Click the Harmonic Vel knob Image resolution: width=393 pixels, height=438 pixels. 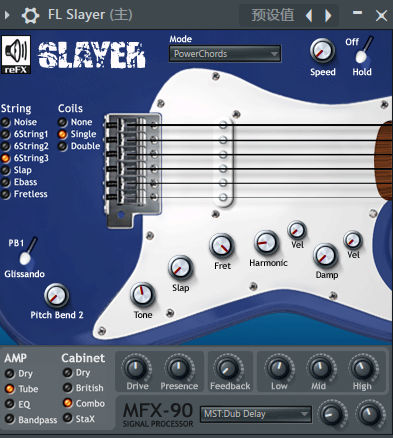point(297,230)
